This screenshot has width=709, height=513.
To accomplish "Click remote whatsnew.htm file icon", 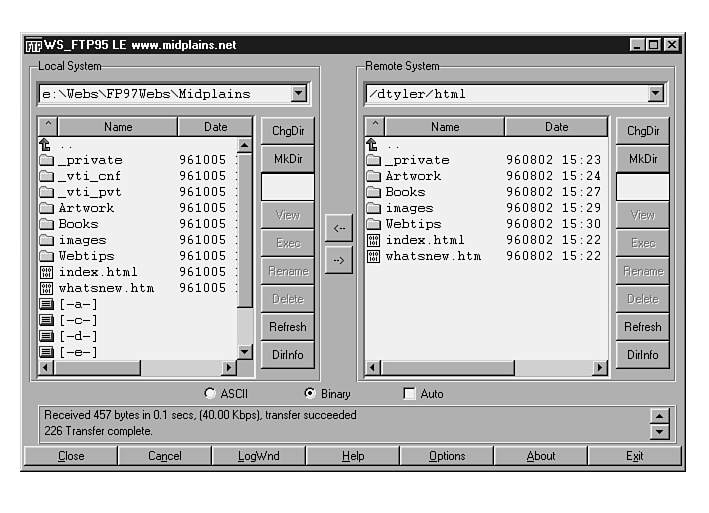I will tap(373, 256).
